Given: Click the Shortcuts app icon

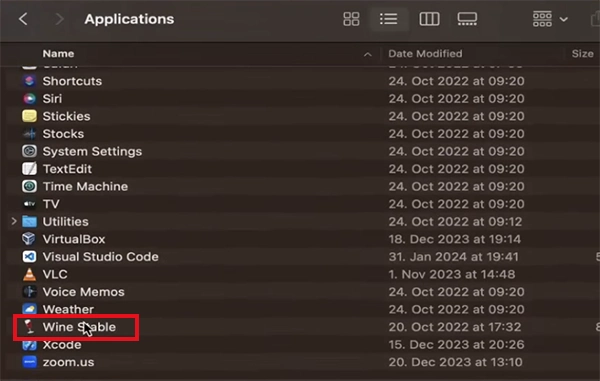Looking at the screenshot, I should [29, 81].
